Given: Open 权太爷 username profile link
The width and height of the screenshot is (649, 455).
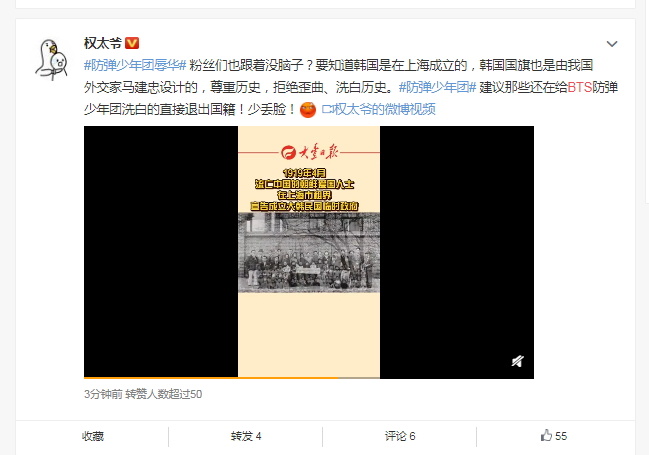Looking at the screenshot, I should (103, 43).
